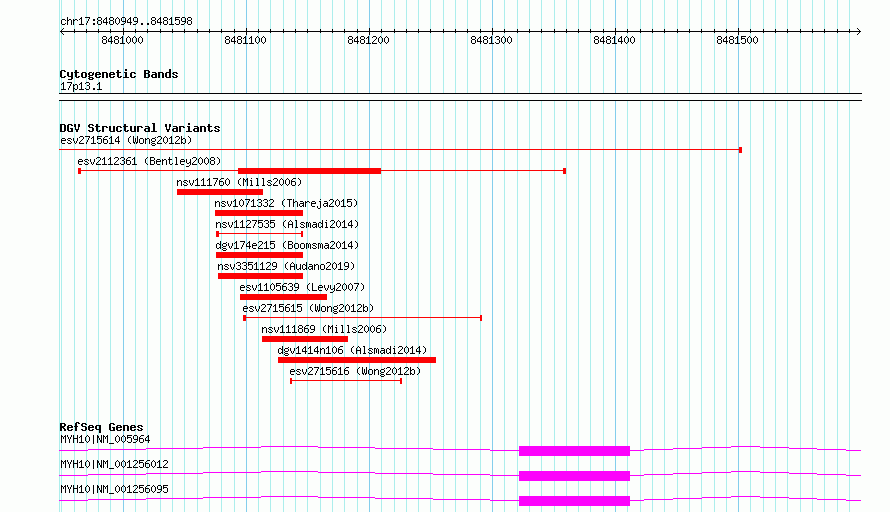890x512 pixels.
Task: Open variant dgv174e215 (Boomsma2014) label
Action: (x=287, y=245)
